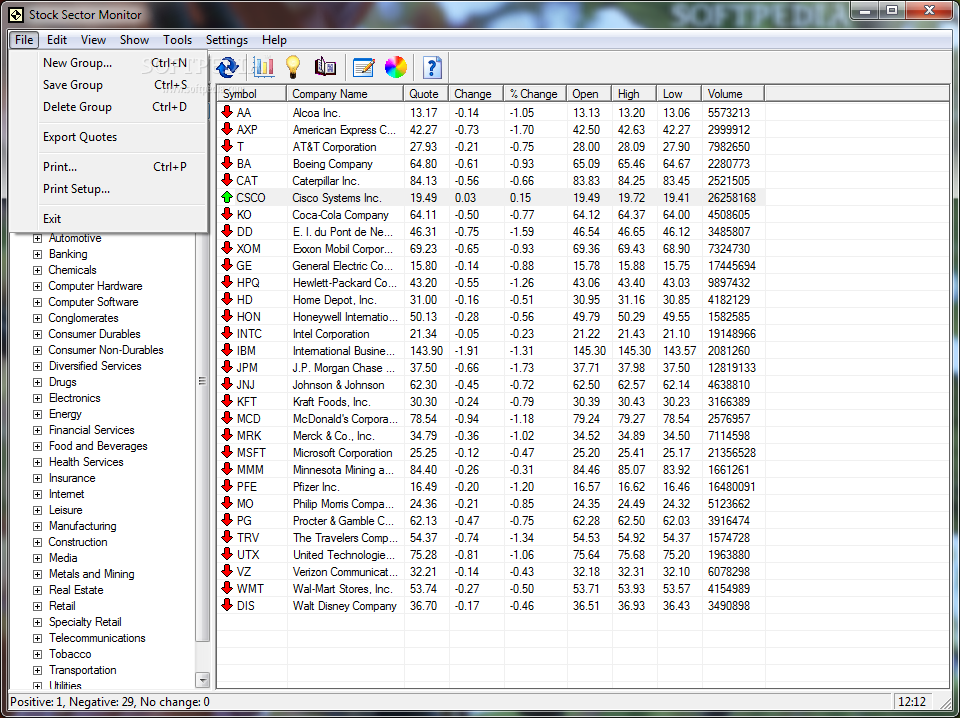Screen dimensions: 960x718
Task: Sort by the Quote column header
Action: point(427,94)
